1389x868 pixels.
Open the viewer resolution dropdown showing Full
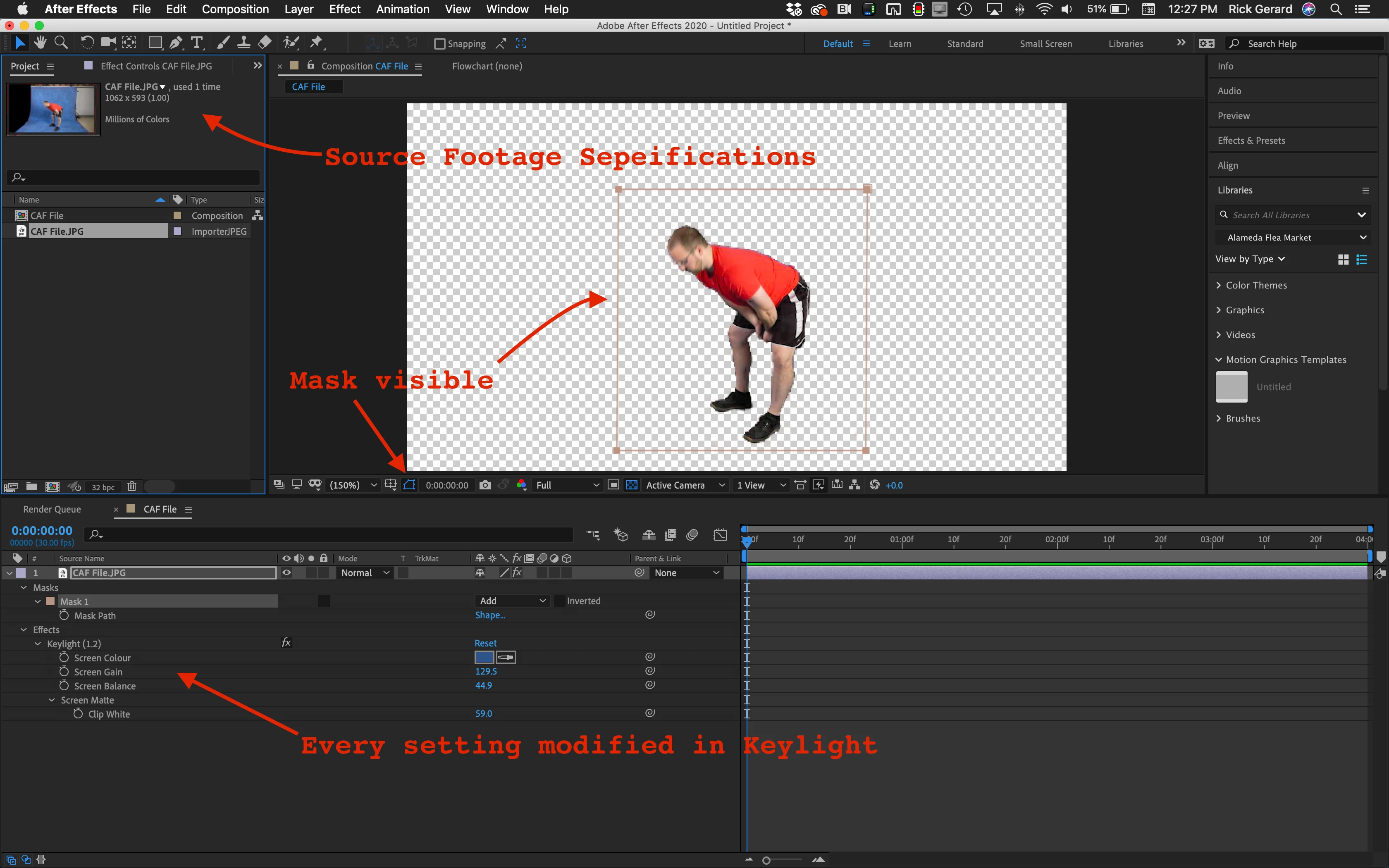566,485
